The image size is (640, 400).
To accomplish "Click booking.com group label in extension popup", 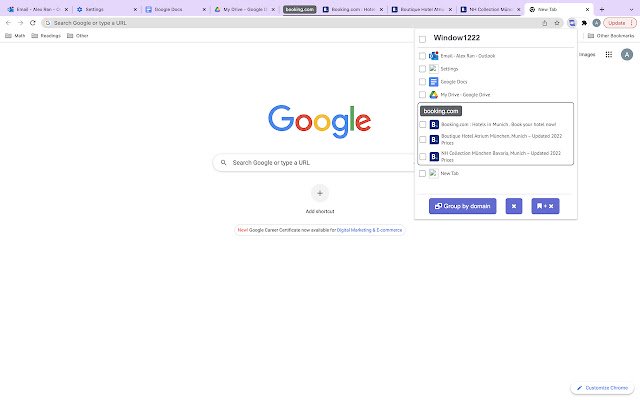I will click(x=441, y=111).
